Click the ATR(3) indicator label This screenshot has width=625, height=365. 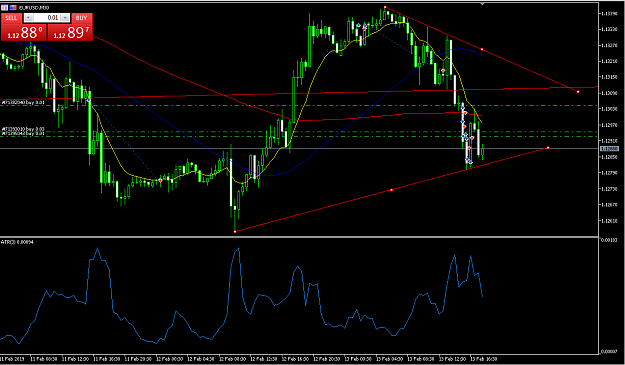(x=17, y=242)
